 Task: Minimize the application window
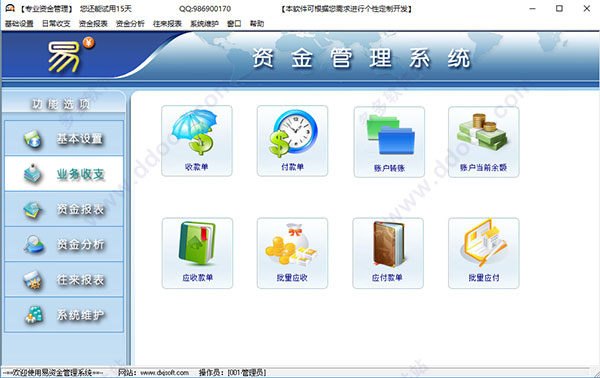pos(532,8)
